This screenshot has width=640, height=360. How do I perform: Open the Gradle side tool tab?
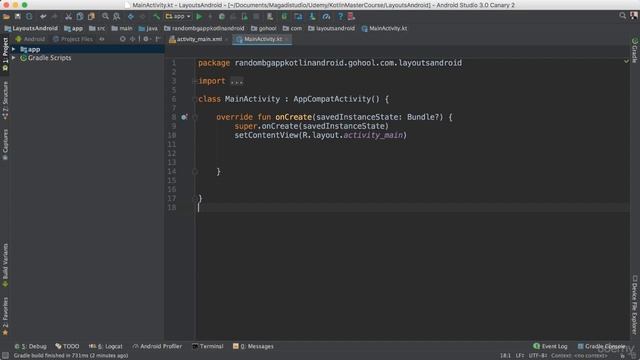point(635,51)
